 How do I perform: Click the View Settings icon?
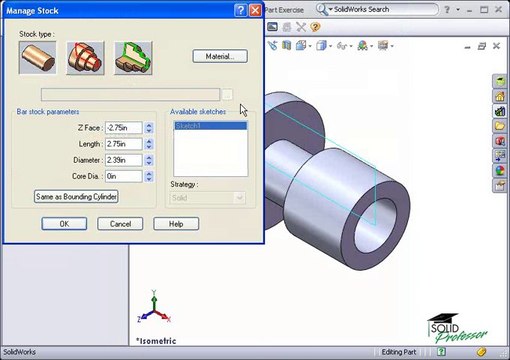383,45
